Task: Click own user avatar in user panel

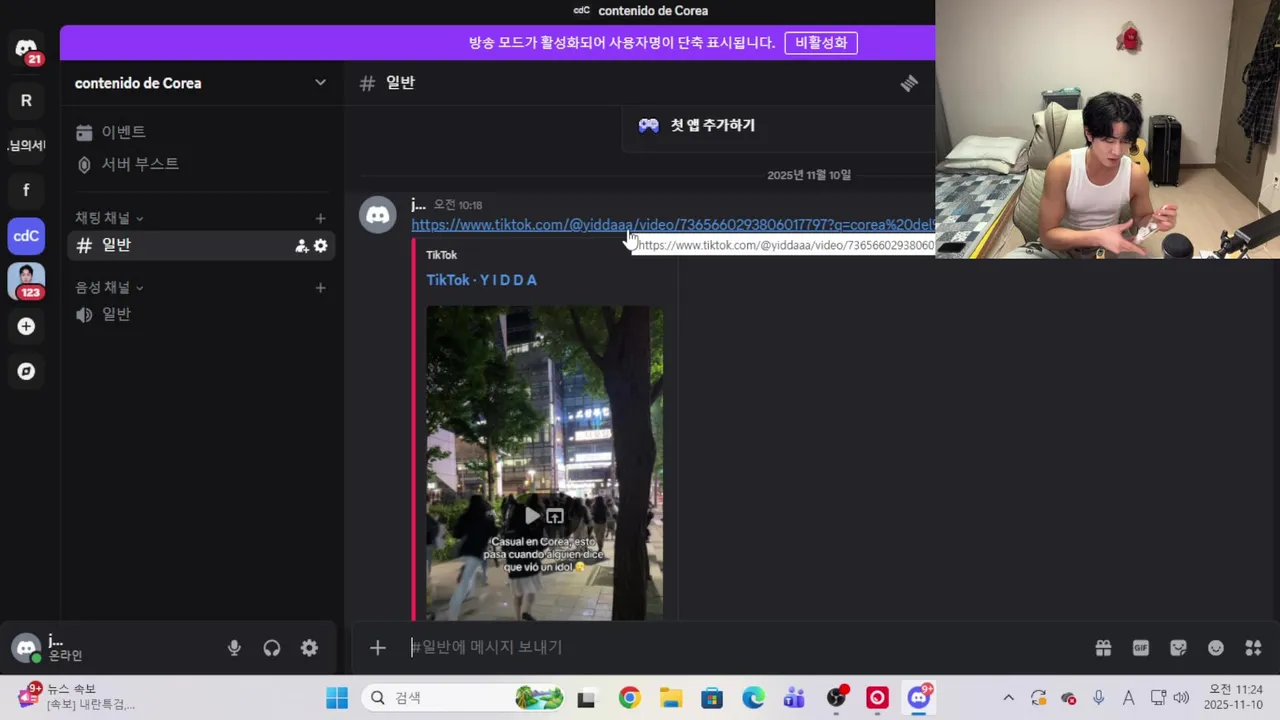Action: [26, 648]
